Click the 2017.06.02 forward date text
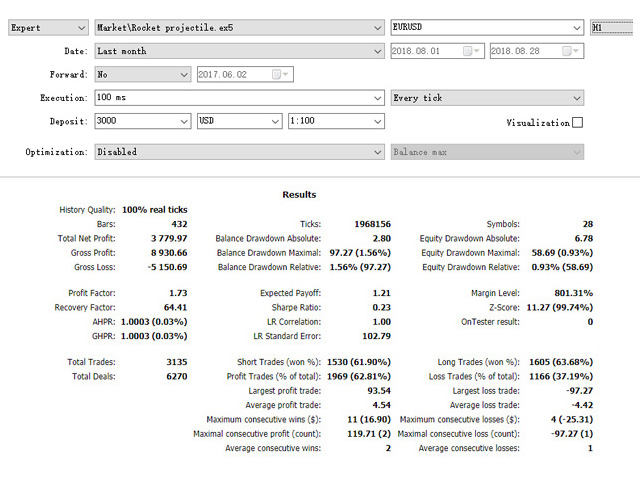The height and width of the screenshot is (480, 640). pos(234,74)
